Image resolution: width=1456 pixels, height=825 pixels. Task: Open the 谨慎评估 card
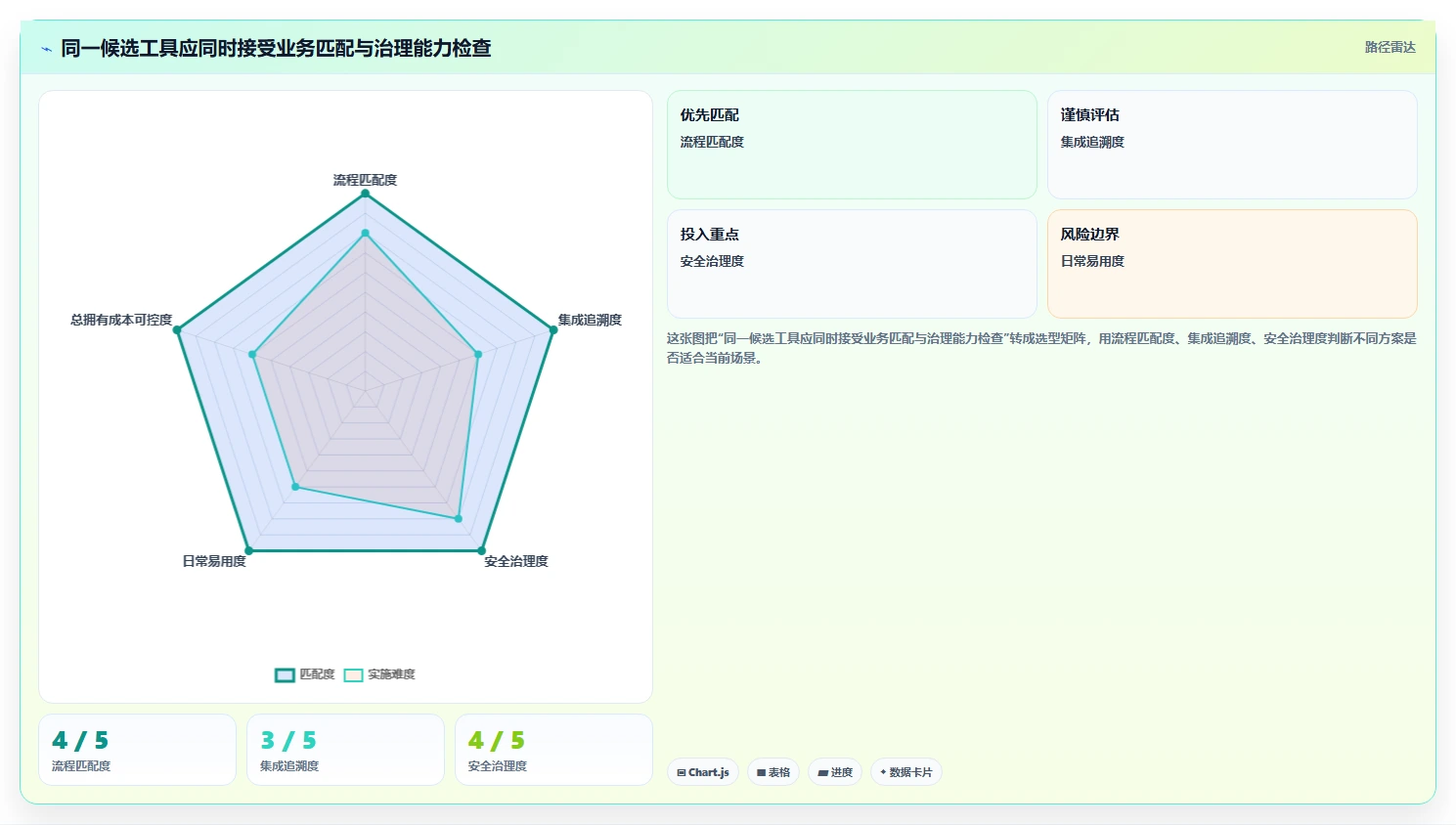click(x=1232, y=145)
